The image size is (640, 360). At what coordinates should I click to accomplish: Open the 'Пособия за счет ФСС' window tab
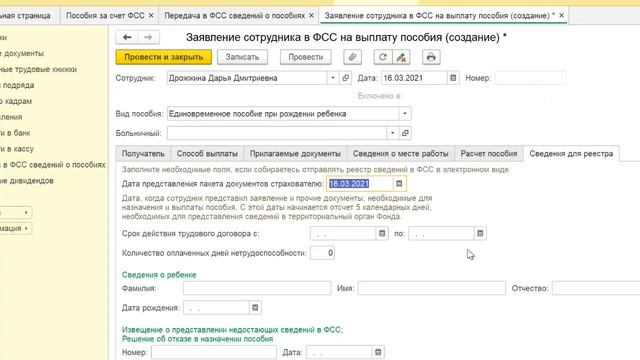[105, 16]
